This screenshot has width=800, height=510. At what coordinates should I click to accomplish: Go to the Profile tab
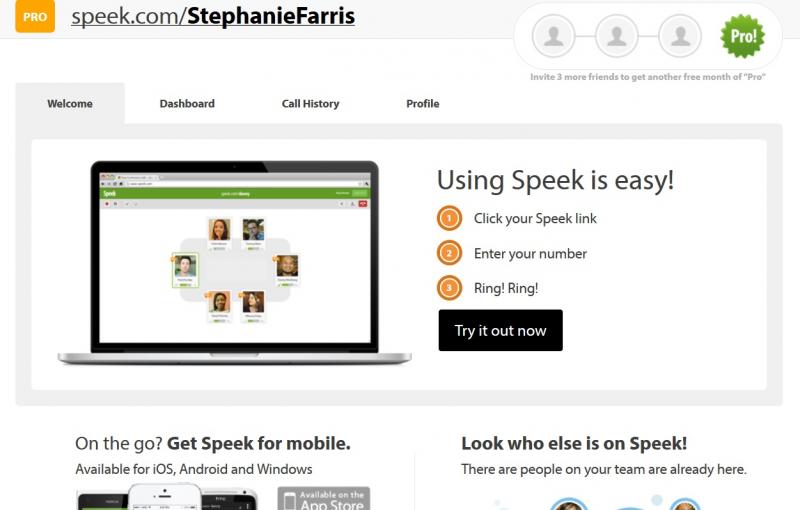point(422,104)
